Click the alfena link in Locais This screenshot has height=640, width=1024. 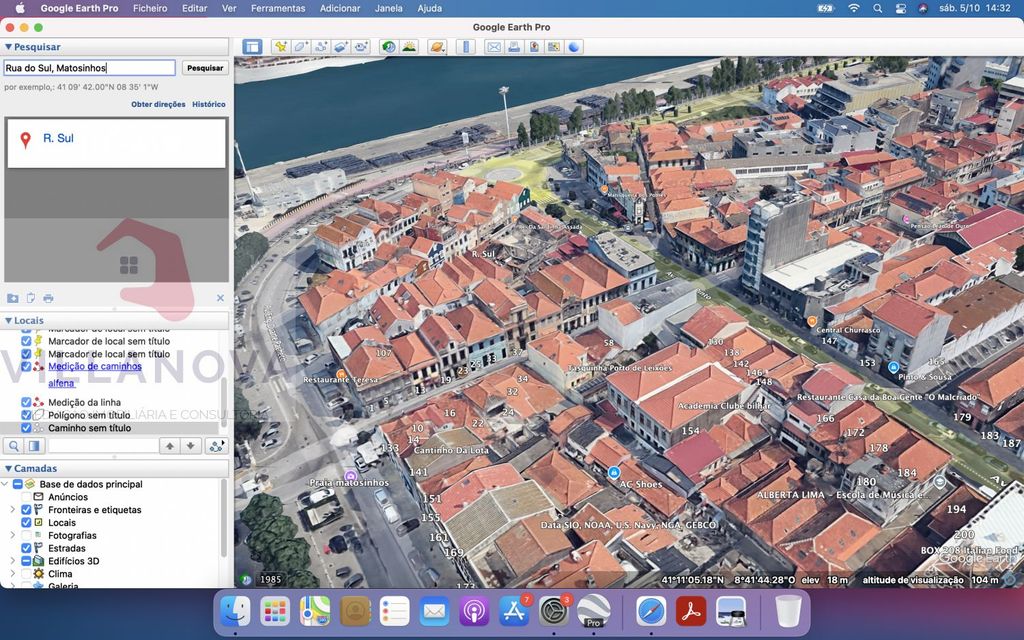[61, 383]
